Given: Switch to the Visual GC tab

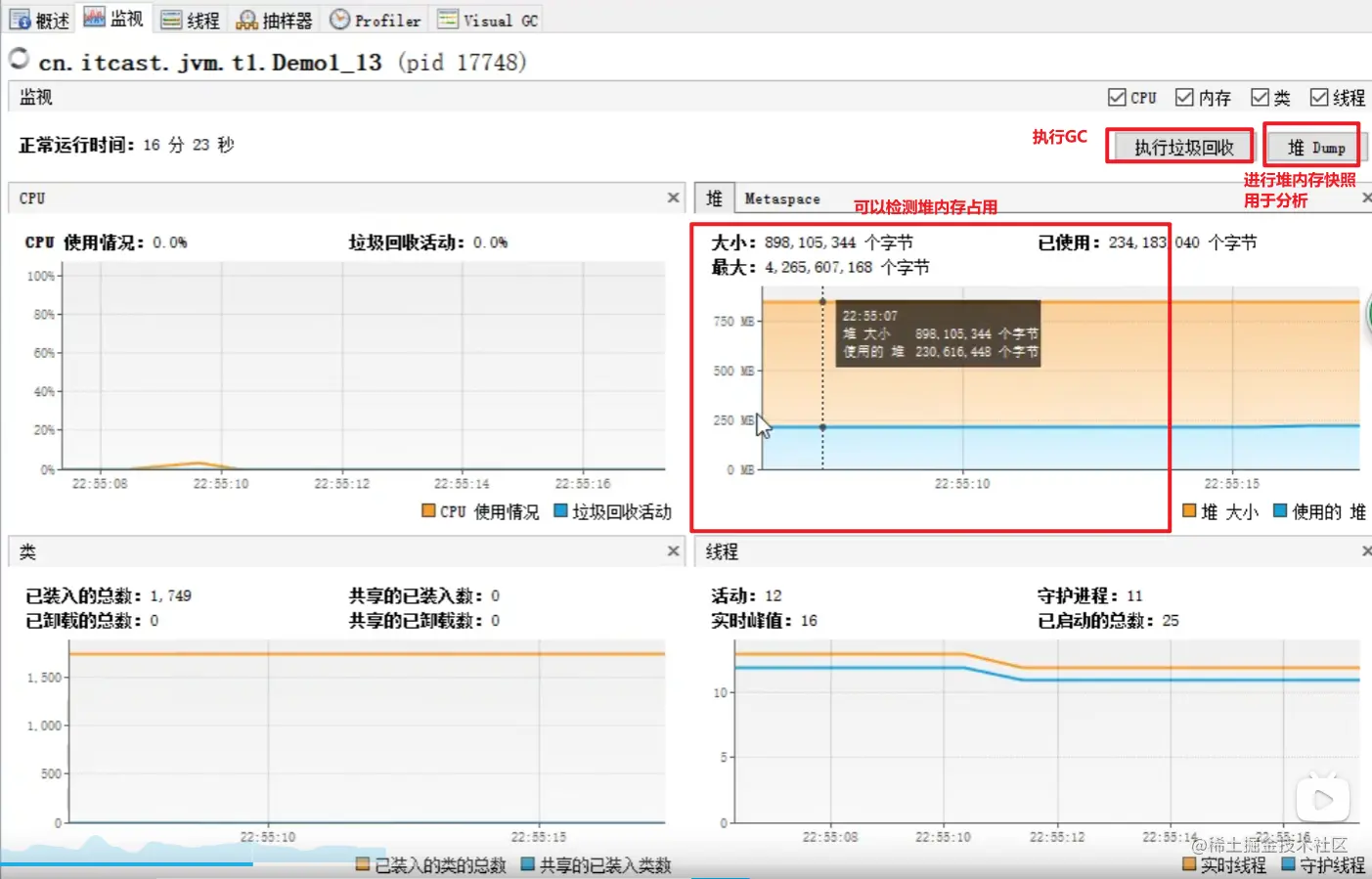Looking at the screenshot, I should (487, 20).
